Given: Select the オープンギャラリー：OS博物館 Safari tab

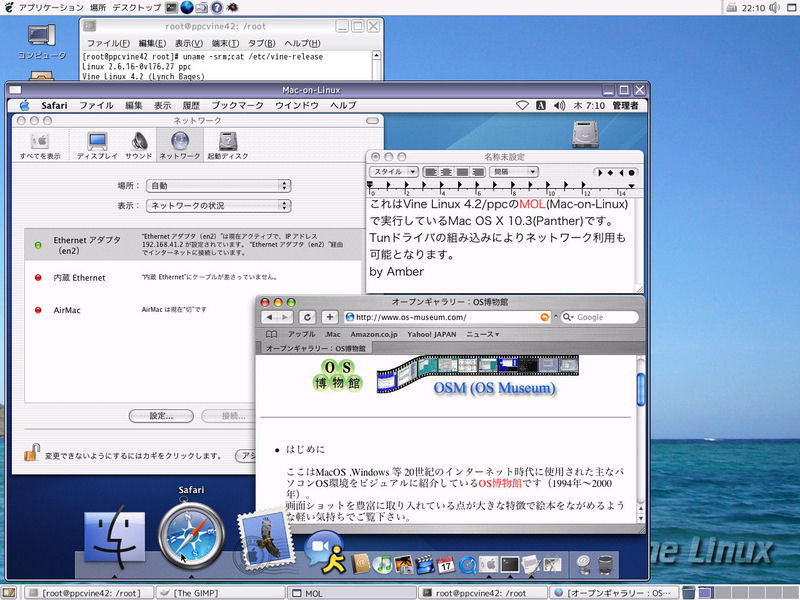Looking at the screenshot, I should 315,348.
